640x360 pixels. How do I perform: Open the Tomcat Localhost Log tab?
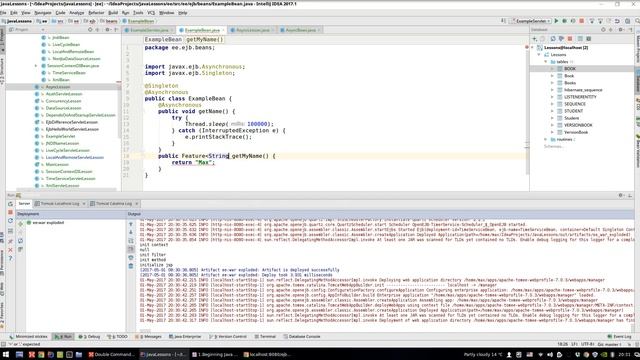pyautogui.click(x=60, y=203)
